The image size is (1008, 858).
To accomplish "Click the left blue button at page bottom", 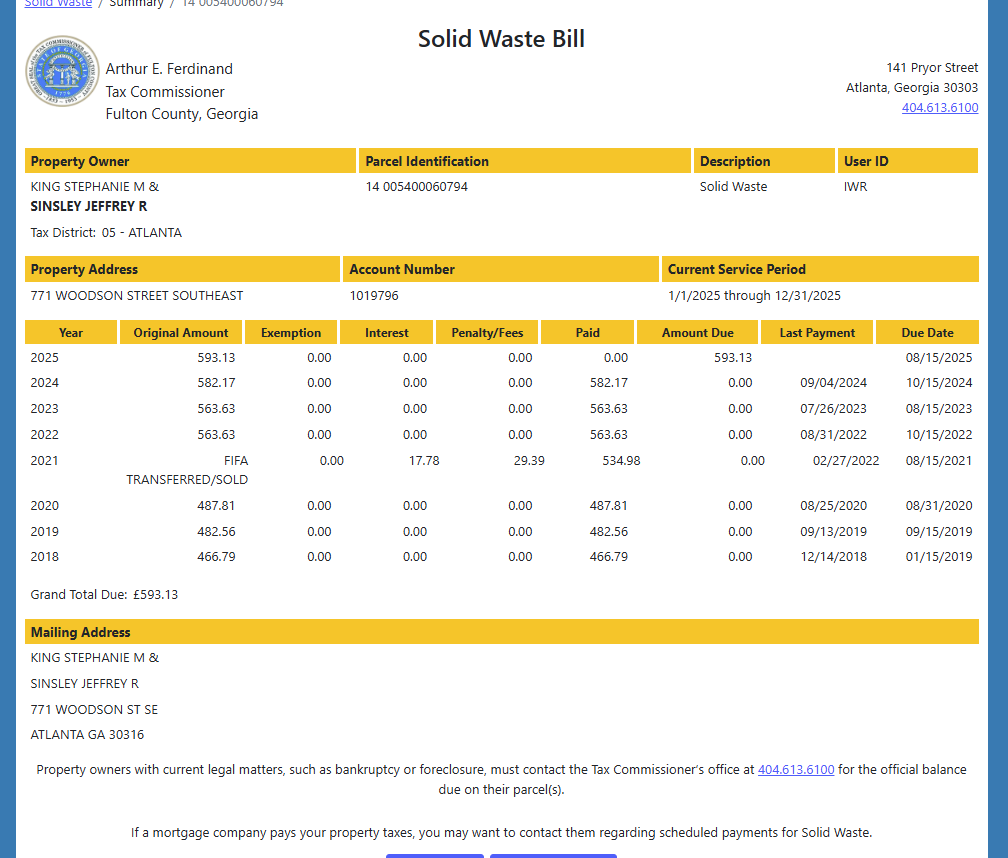I will click(435, 855).
